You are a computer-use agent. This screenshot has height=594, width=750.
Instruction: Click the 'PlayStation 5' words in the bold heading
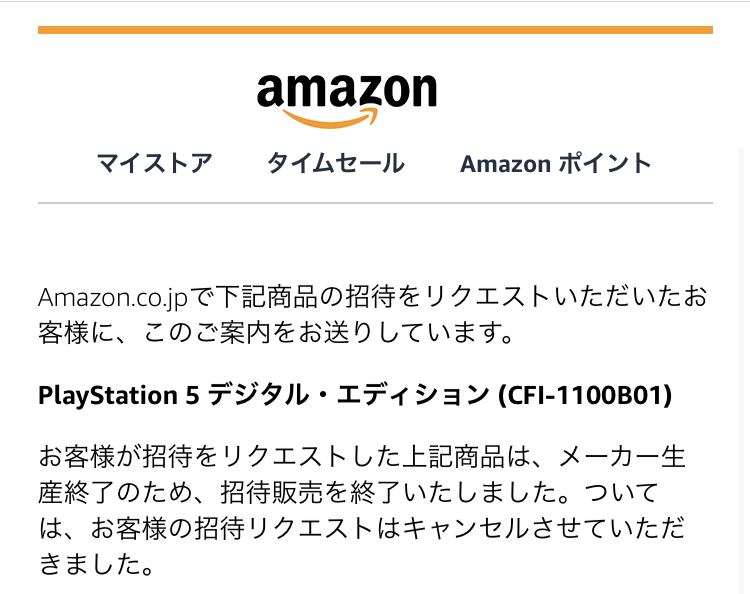[119, 396]
